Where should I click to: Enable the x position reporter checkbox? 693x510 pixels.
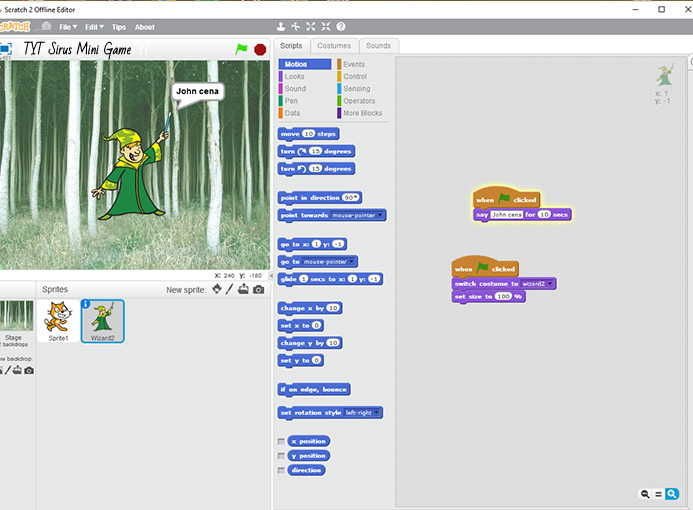(281, 441)
